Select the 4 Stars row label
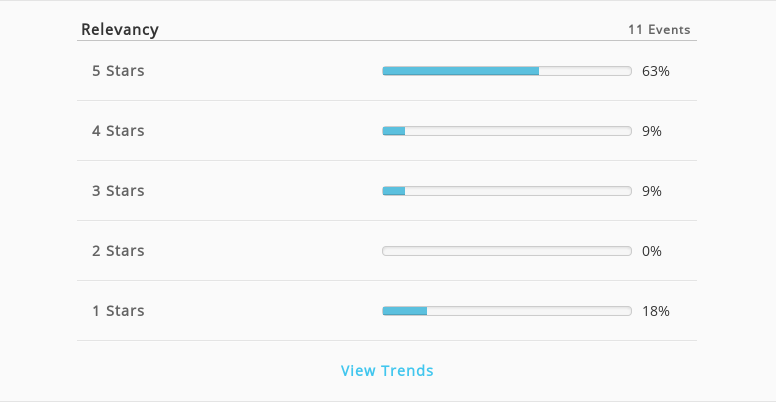 tap(118, 131)
